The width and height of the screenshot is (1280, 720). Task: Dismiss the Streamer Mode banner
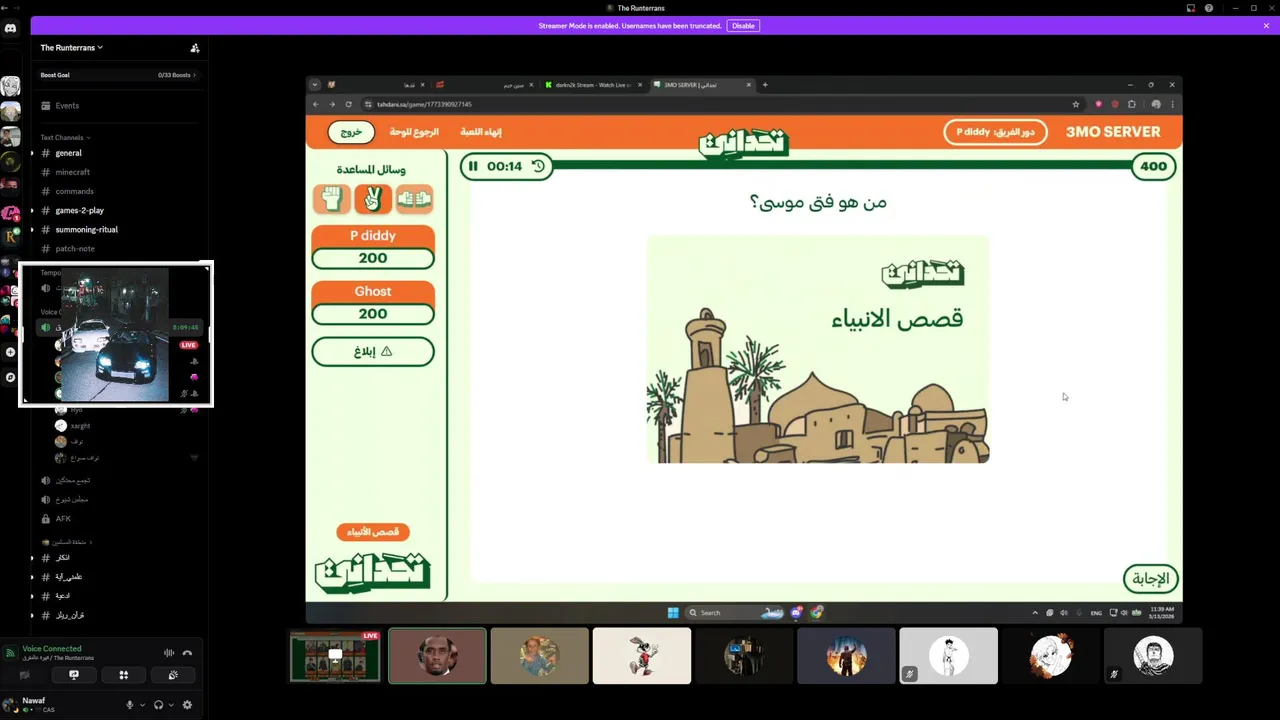pyautogui.click(x=1266, y=26)
